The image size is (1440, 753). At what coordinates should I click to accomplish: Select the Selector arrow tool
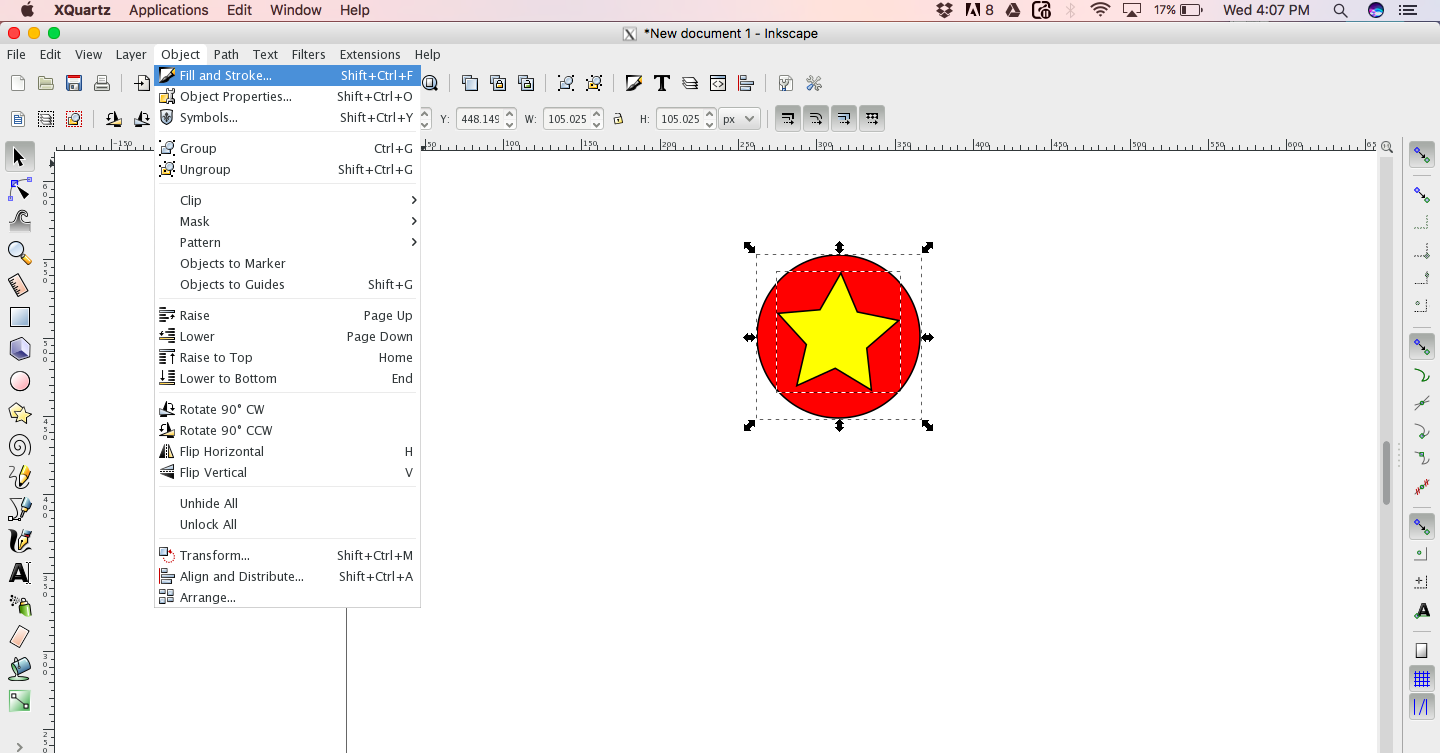click(x=19, y=157)
